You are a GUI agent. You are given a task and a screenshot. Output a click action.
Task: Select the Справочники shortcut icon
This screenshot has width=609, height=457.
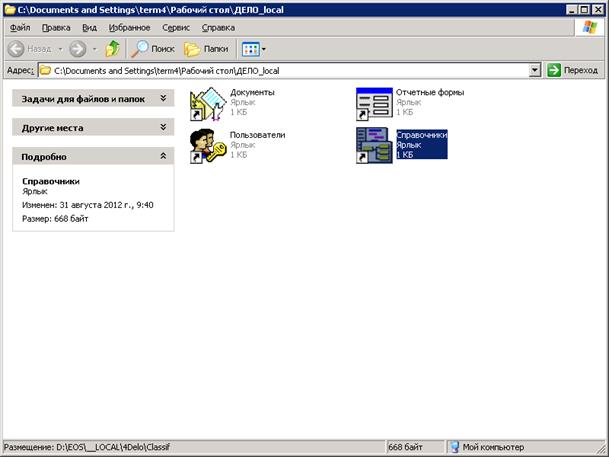(x=374, y=146)
